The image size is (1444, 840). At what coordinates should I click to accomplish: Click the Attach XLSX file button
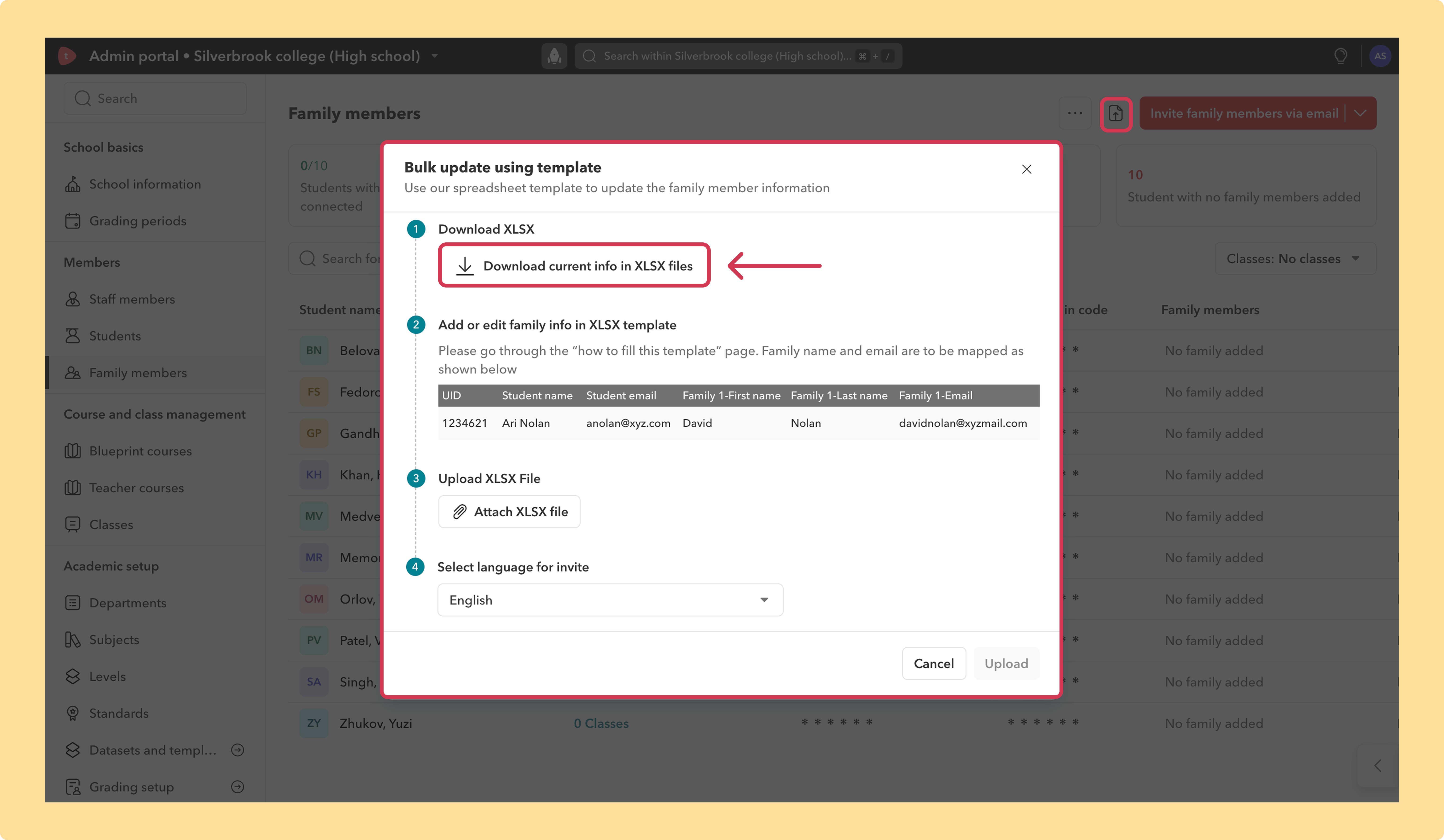[509, 511]
